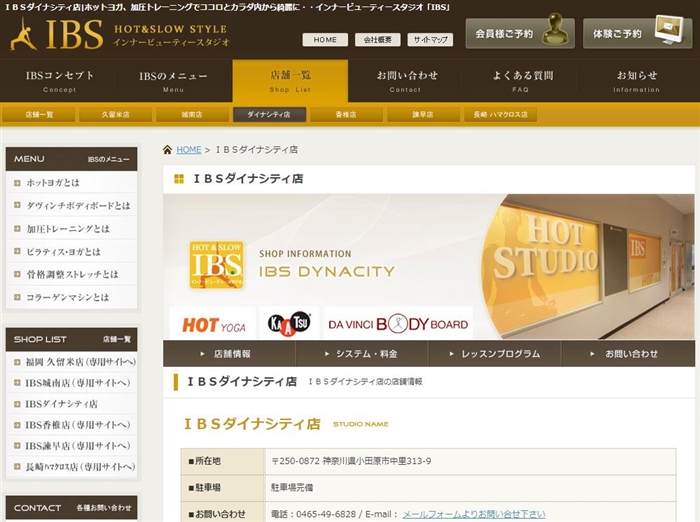
Task: Click bullet icon beside コラーゲンマシンとは
Action: tap(17, 297)
